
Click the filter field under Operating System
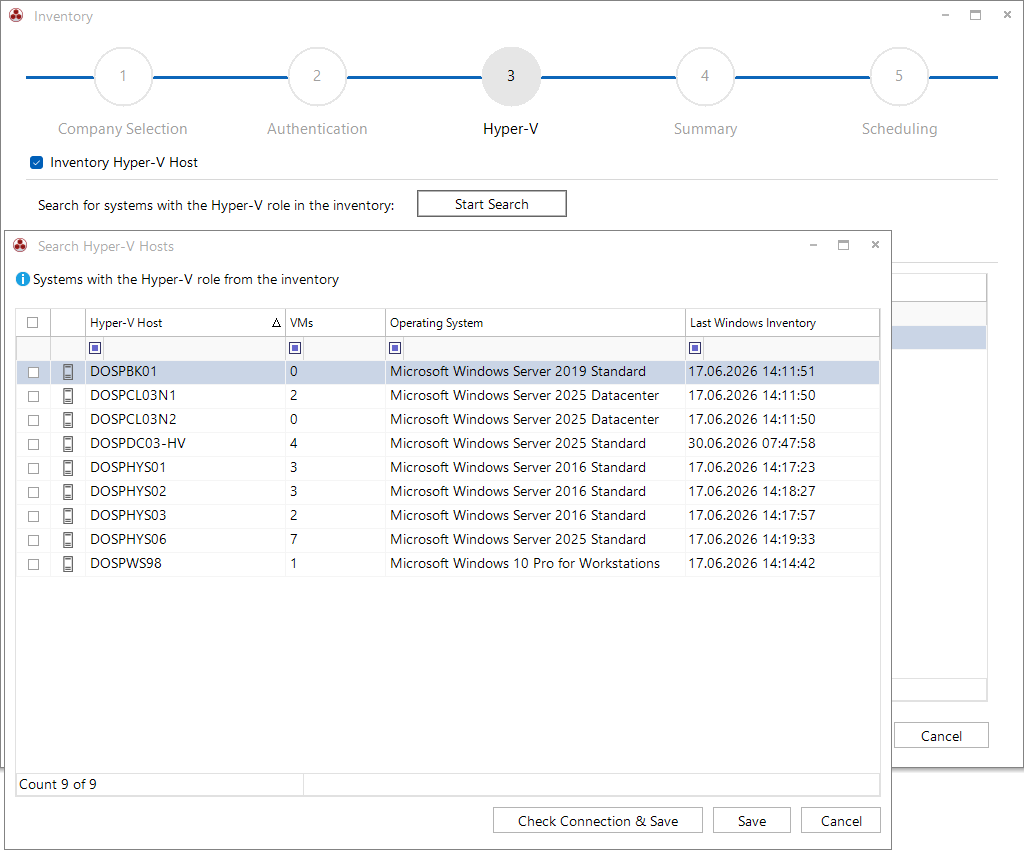[x=543, y=348]
